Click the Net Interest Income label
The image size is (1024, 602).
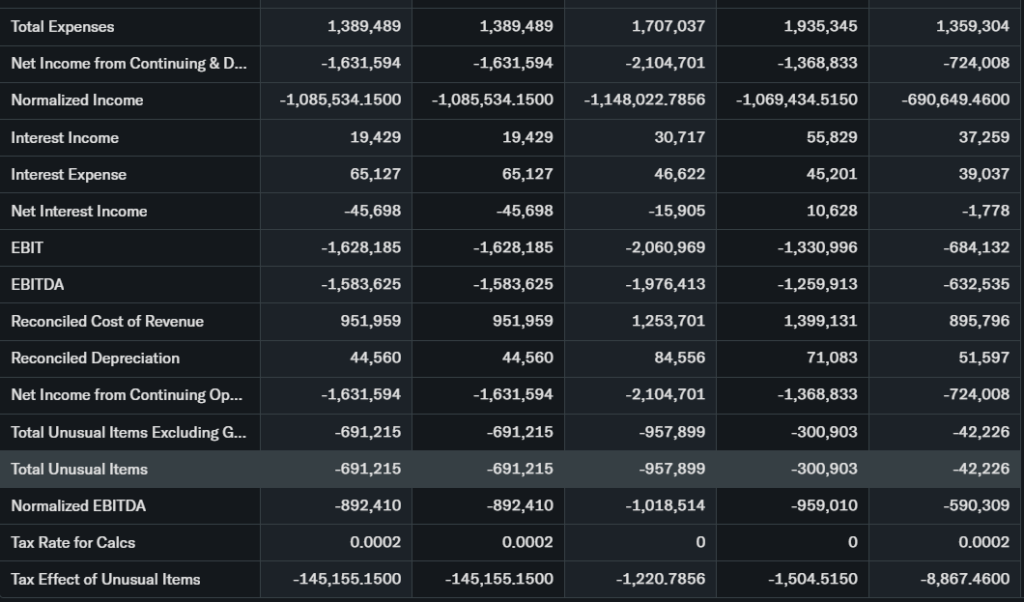[79, 211]
